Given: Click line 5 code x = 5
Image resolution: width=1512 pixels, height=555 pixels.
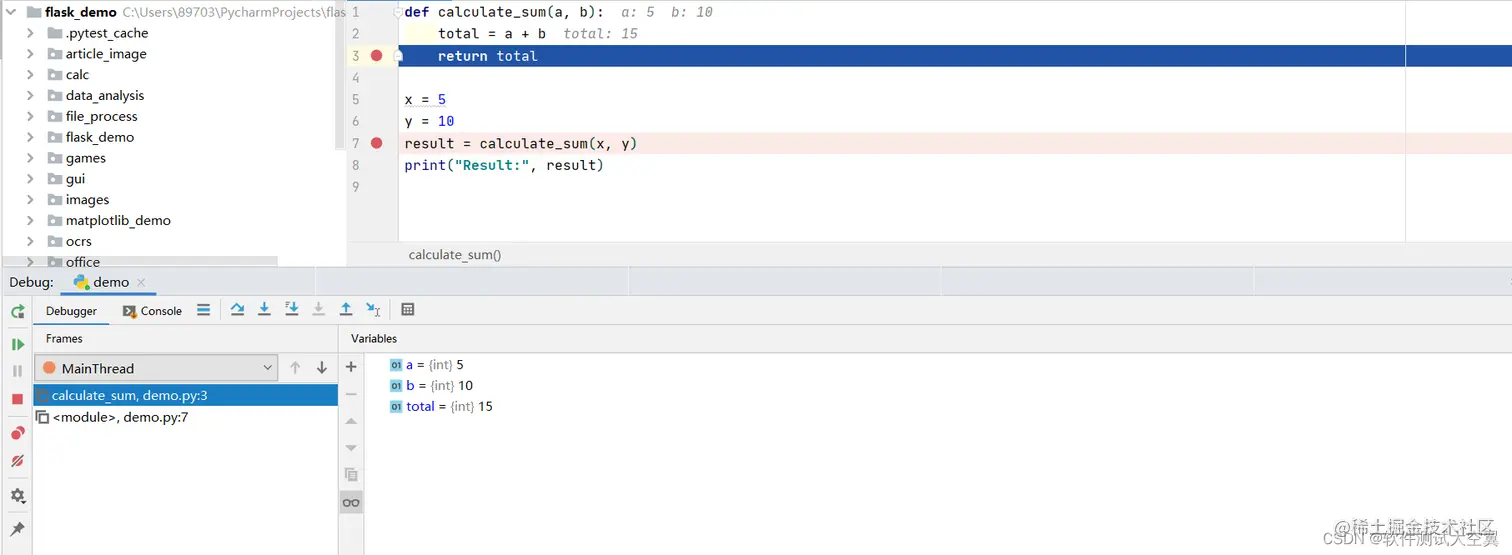Looking at the screenshot, I should tap(425, 99).
